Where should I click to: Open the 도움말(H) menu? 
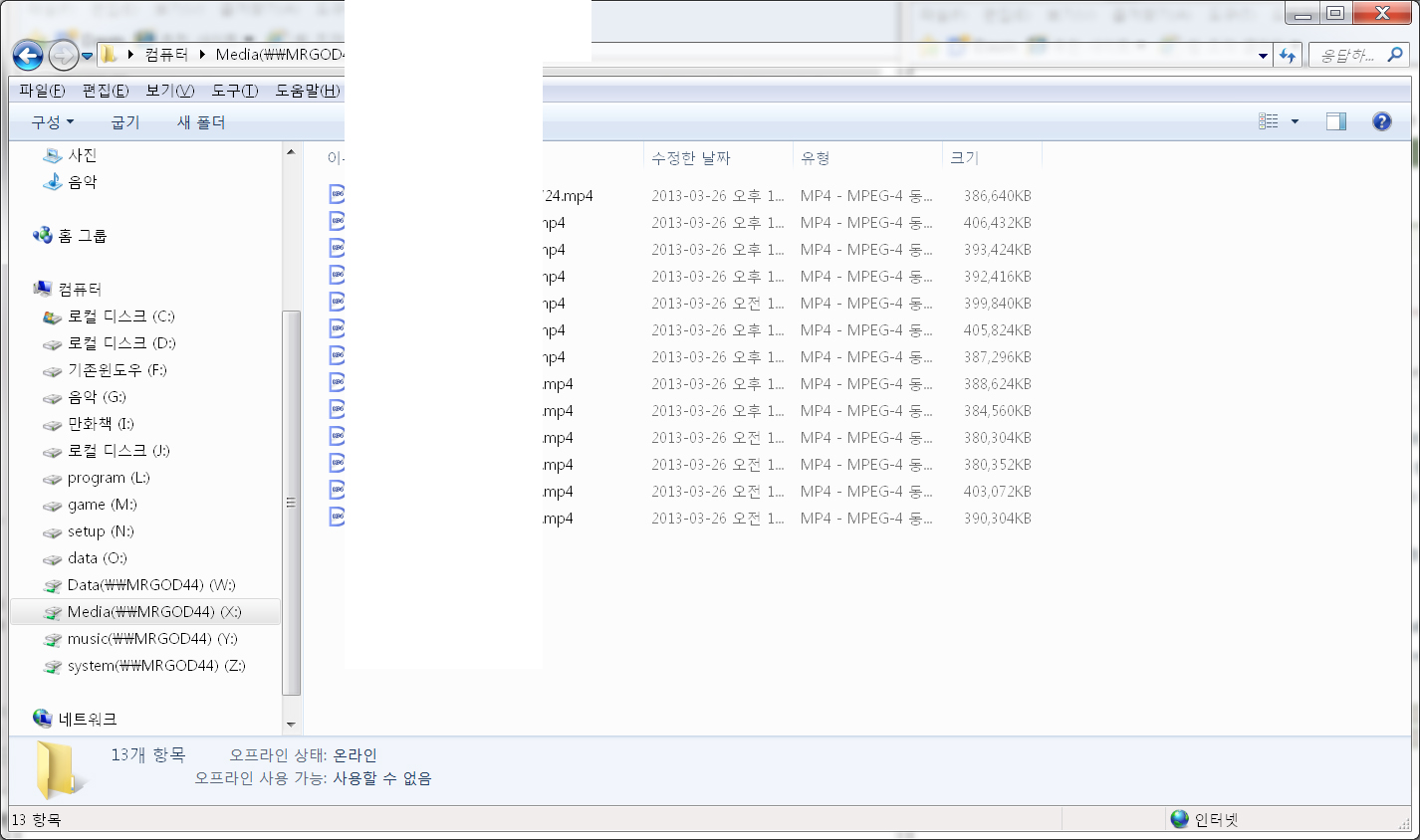click(x=308, y=91)
